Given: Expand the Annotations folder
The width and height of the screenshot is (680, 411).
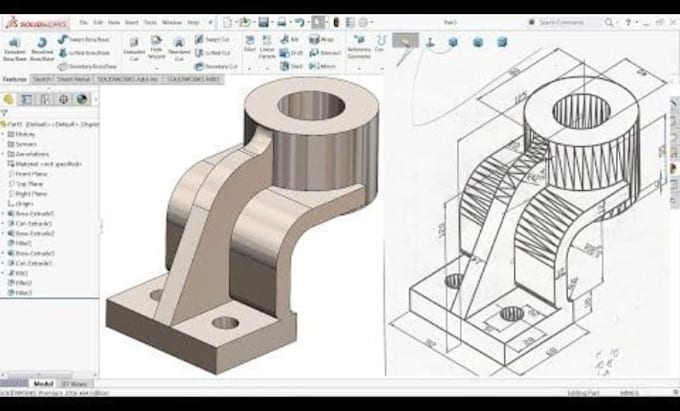Looking at the screenshot, I should (x=3, y=154).
